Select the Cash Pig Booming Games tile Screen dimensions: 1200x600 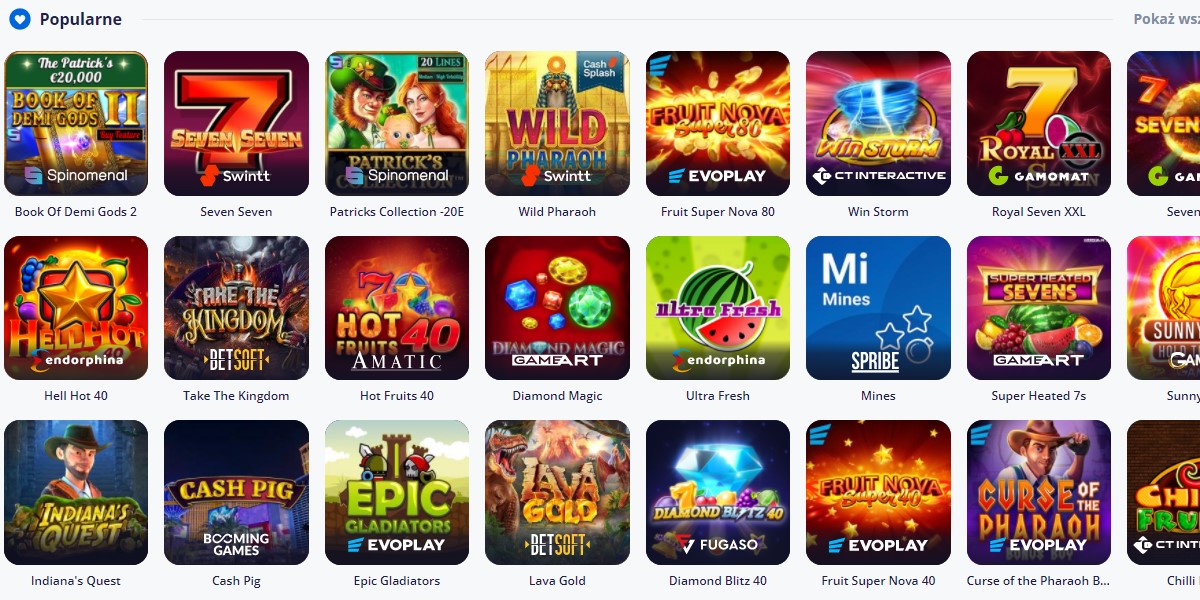point(236,492)
